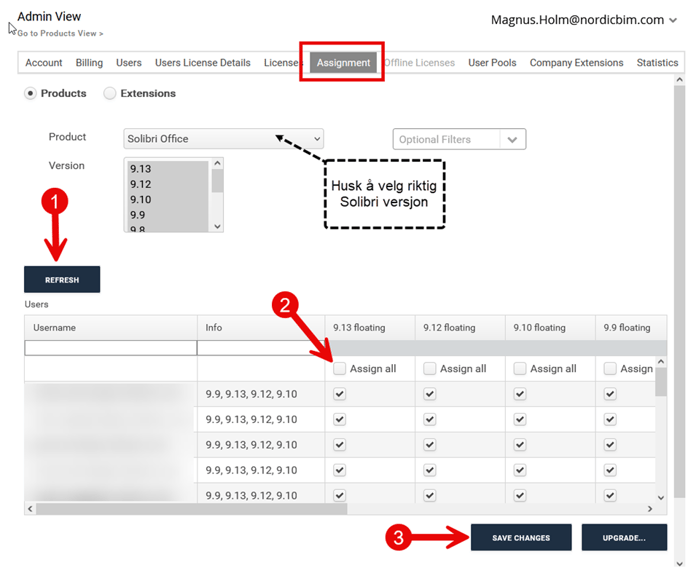Click the 9.10 floating column header
The height and width of the screenshot is (568, 688).
coord(550,328)
